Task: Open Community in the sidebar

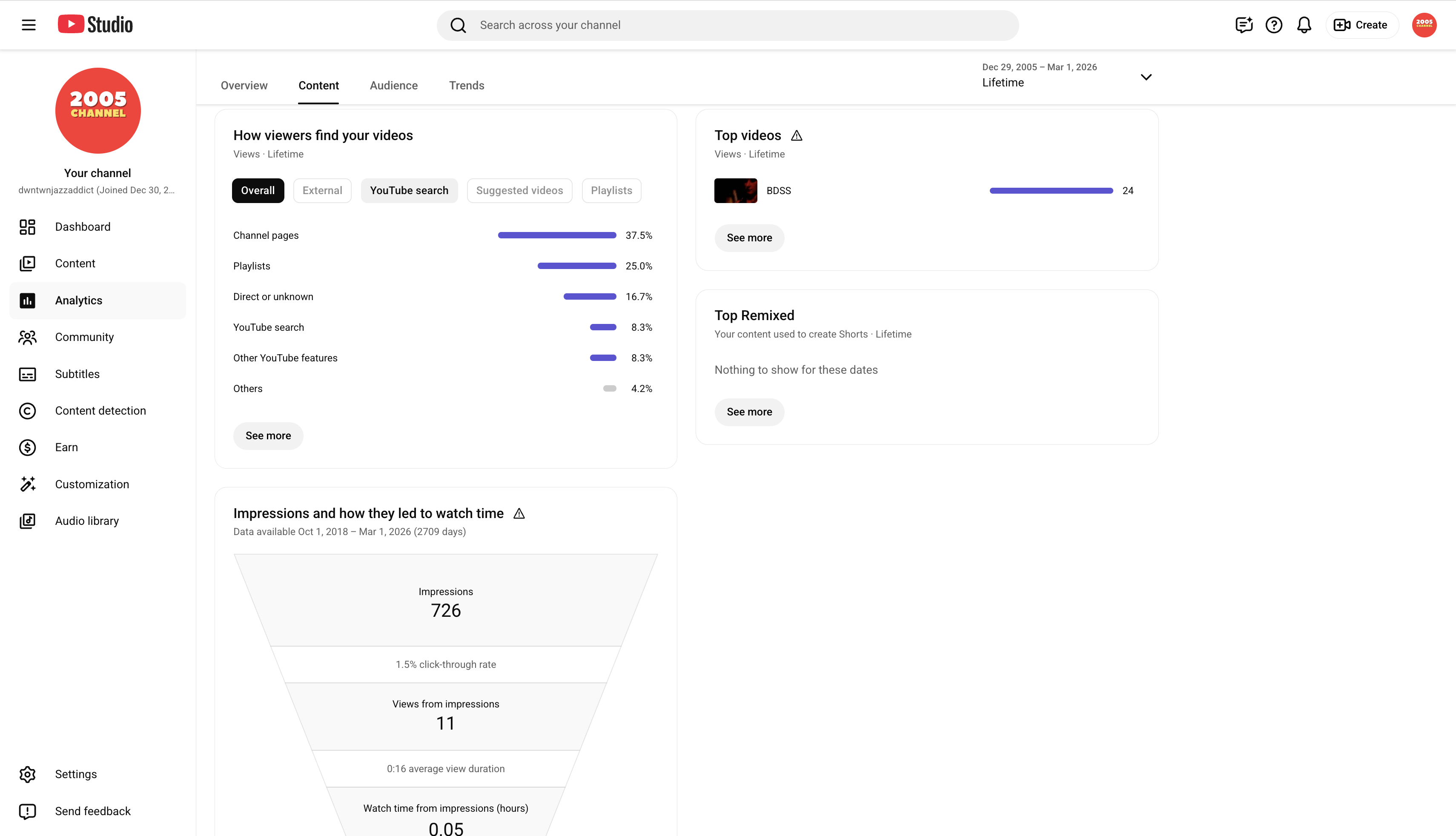Action: coord(97,337)
